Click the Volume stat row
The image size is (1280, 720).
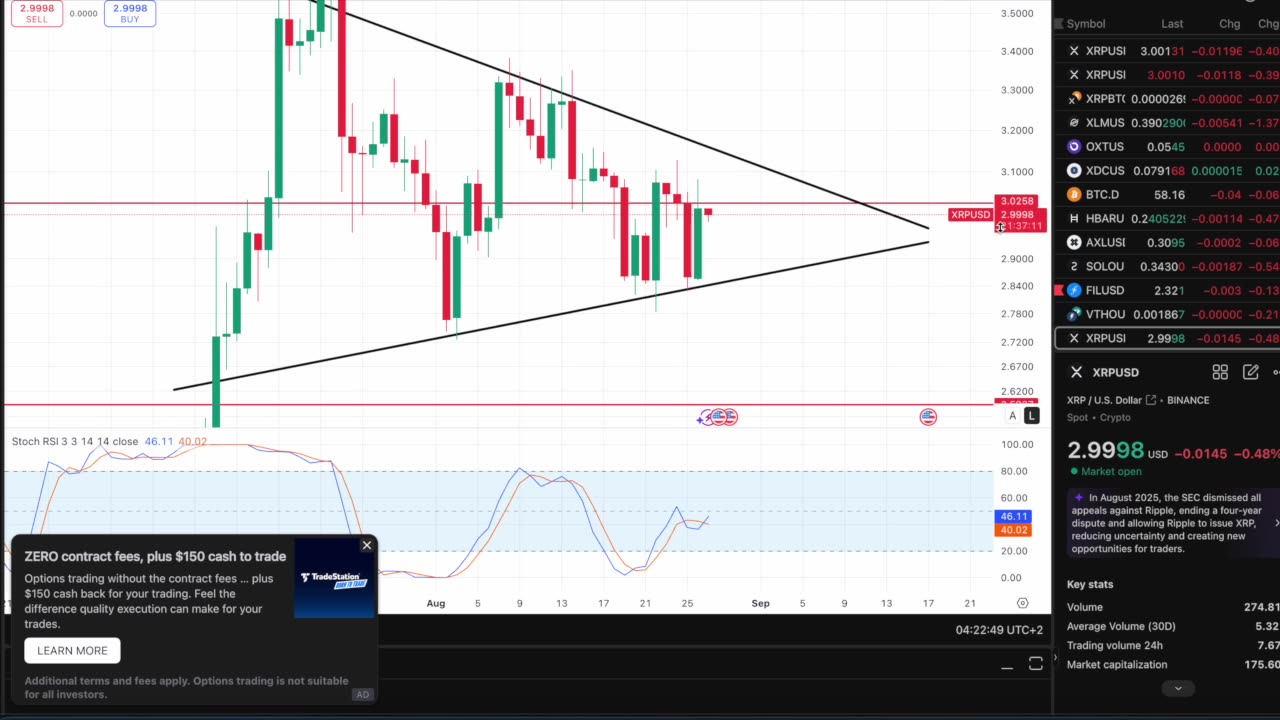pyautogui.click(x=1173, y=607)
